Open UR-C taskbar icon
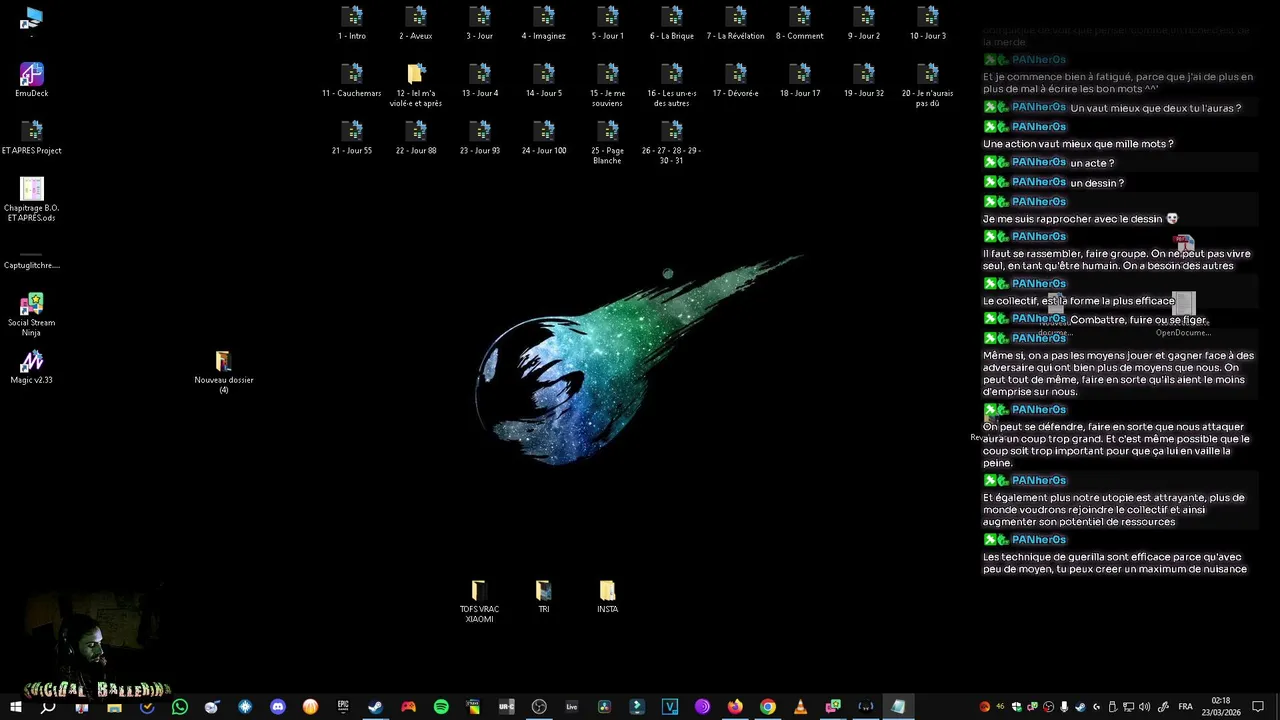 (x=507, y=707)
